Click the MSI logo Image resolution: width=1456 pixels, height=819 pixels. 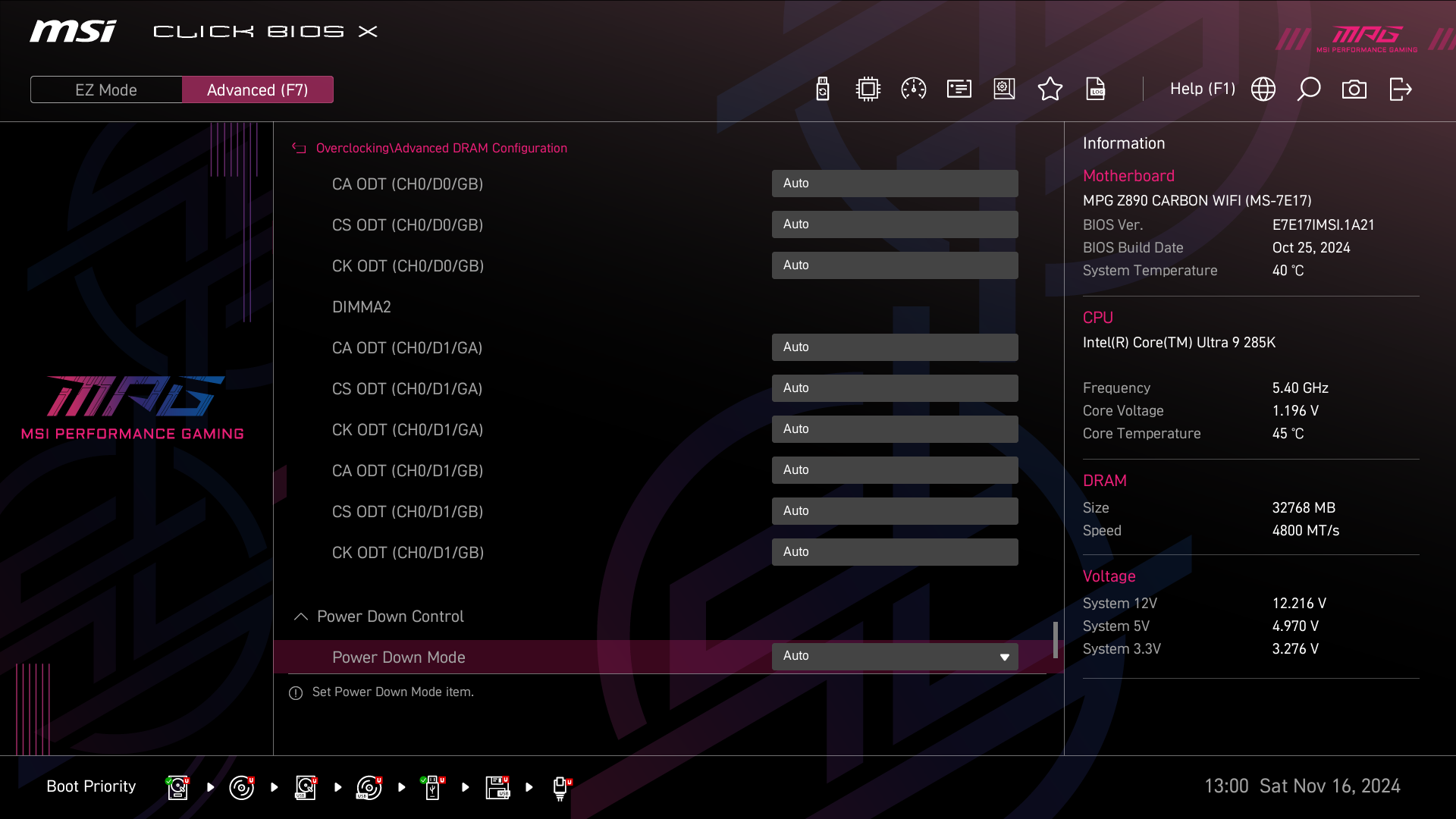73,31
